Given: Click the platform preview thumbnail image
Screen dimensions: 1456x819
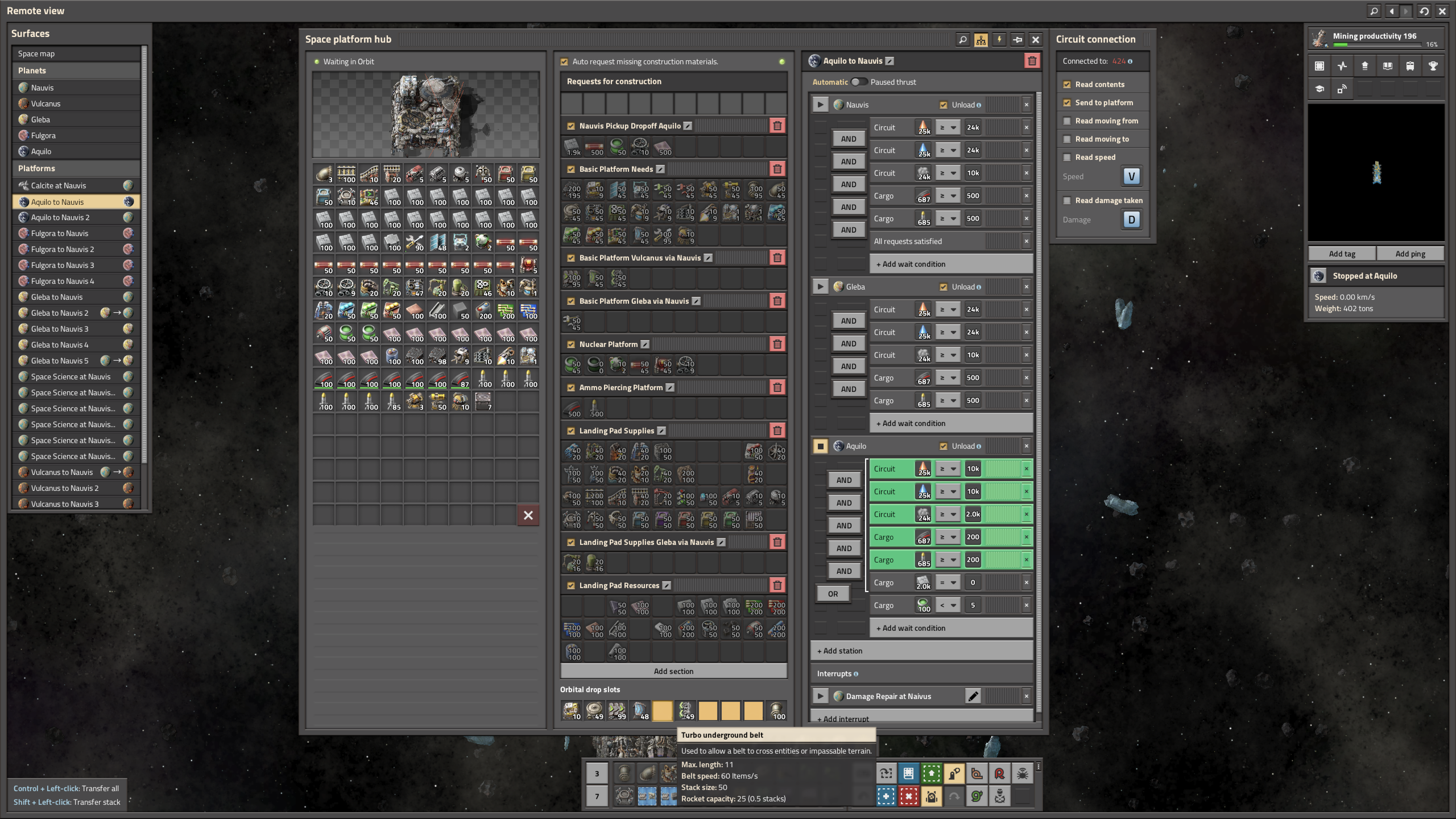Looking at the screenshot, I should 426,115.
